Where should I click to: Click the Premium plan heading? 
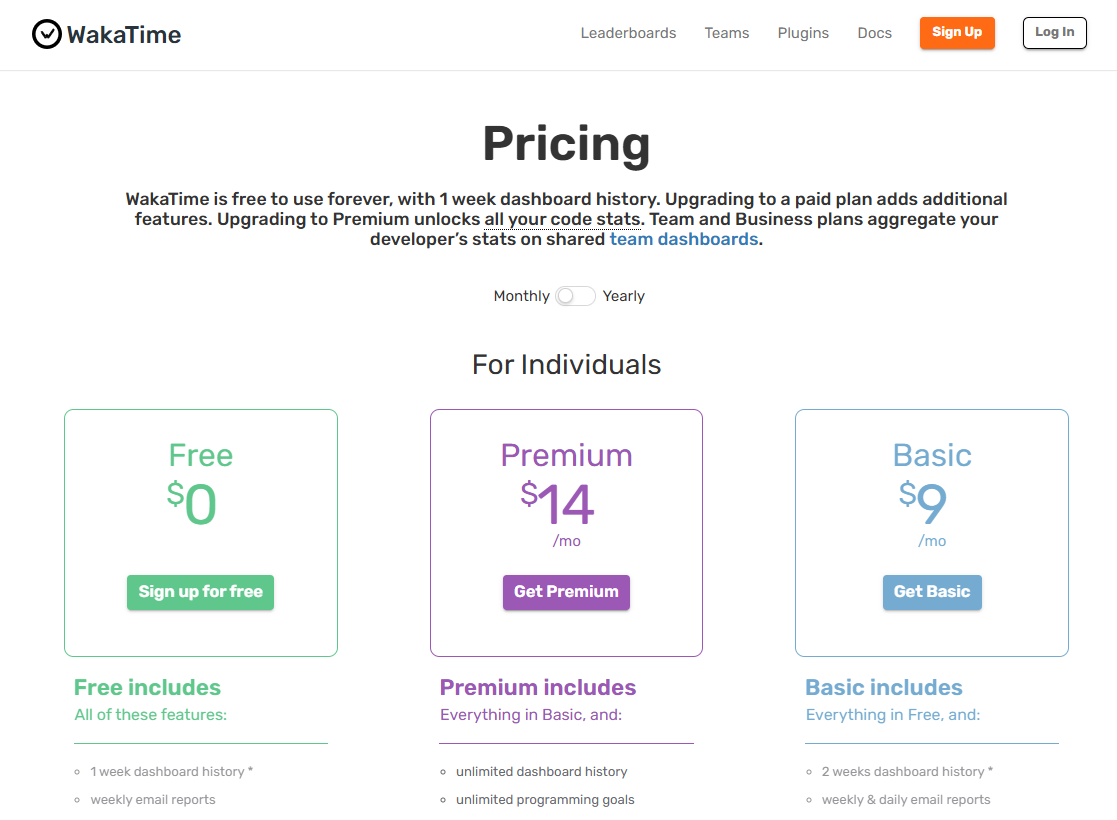click(566, 455)
